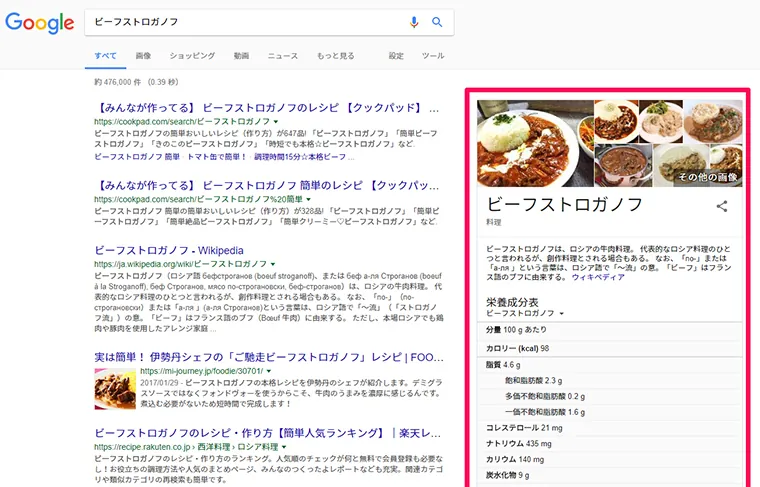Open the ウィキペディア link in panel description
This screenshot has height=487, width=760.
[x=598, y=277]
